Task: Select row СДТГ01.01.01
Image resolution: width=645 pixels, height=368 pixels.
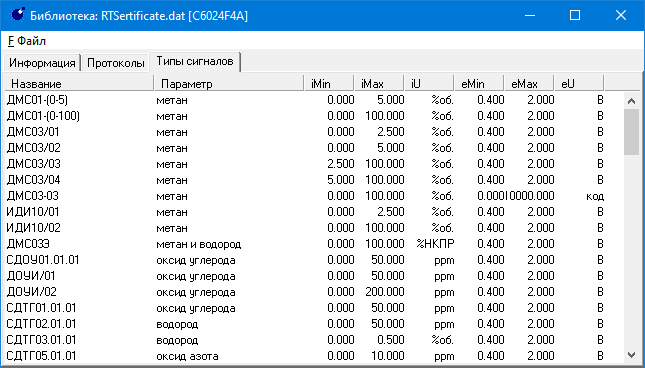Action: 305,308
